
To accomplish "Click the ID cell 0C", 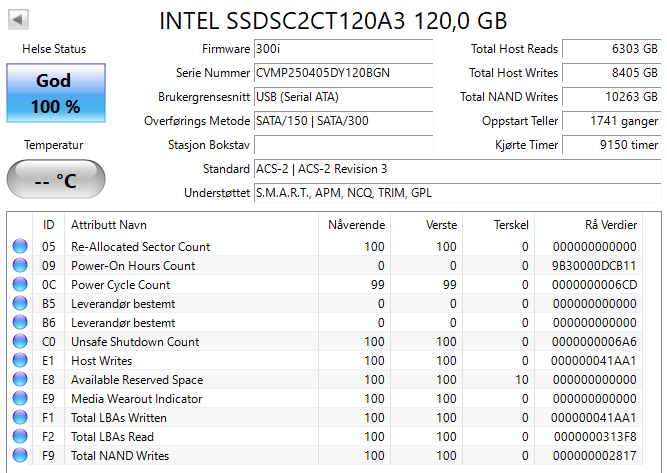I will 48,285.
